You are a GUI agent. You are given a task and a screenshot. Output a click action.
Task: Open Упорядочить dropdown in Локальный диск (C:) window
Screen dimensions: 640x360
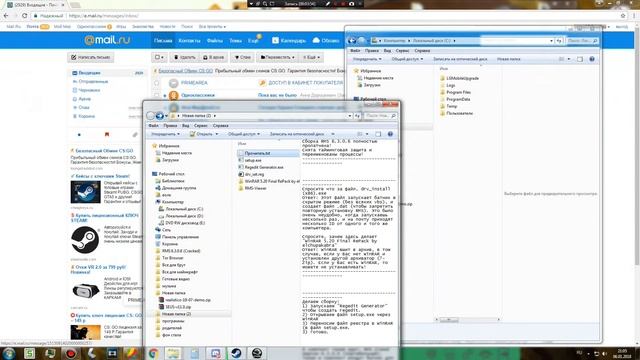(367, 59)
